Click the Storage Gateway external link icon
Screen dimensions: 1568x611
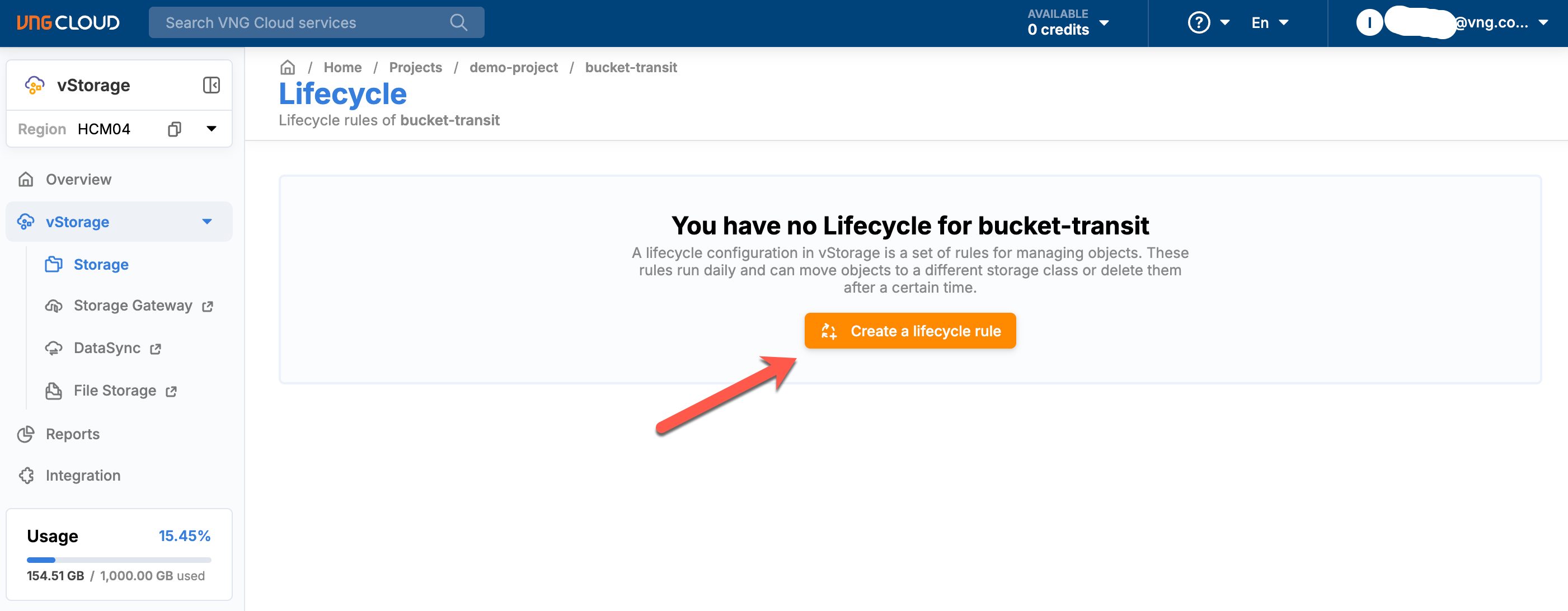[208, 306]
